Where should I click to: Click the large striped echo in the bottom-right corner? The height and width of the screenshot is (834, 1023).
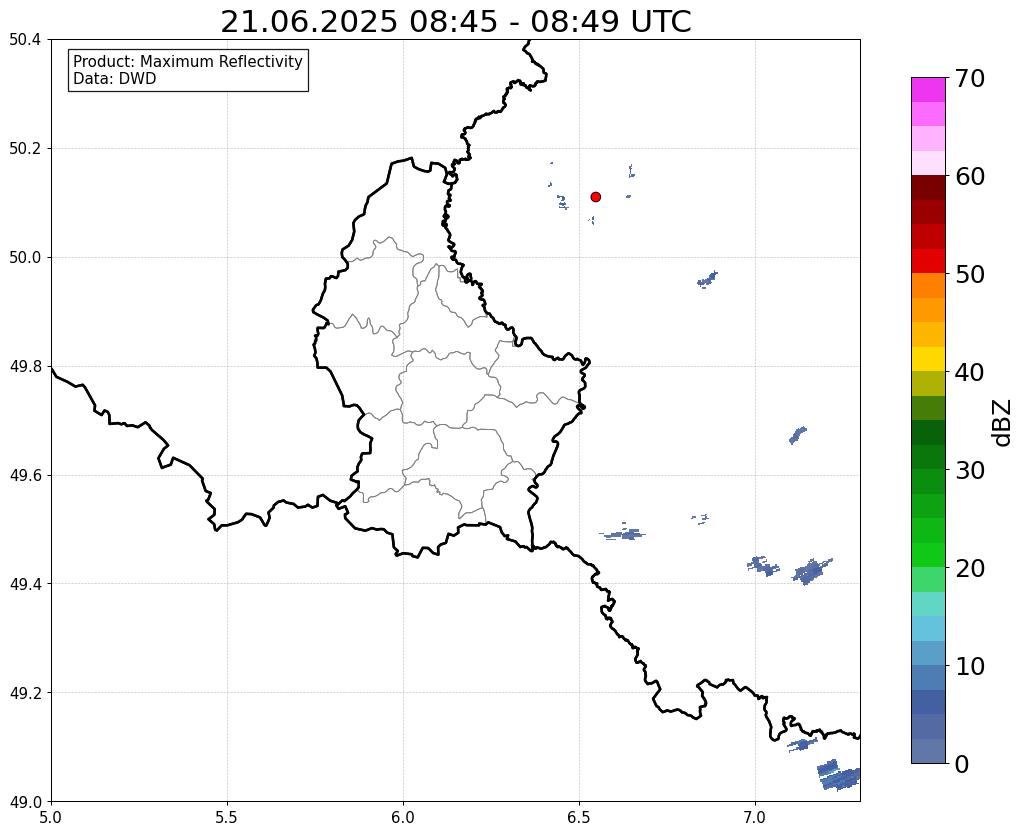point(838,775)
